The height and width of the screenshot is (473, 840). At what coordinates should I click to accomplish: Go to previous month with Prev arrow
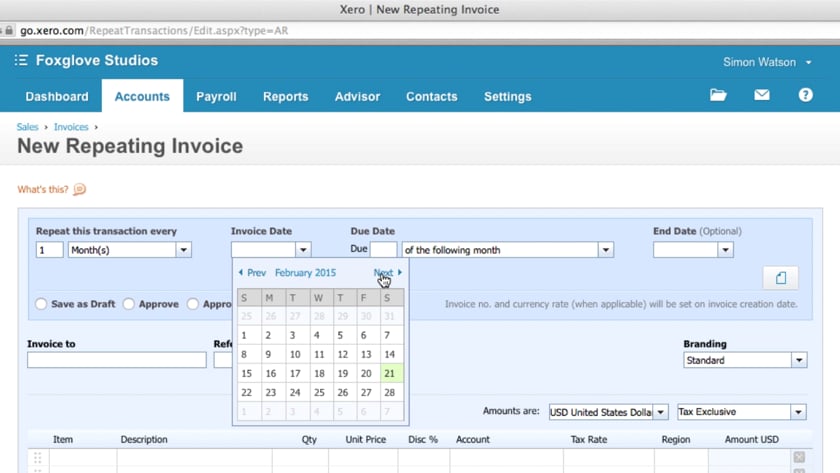pos(241,273)
